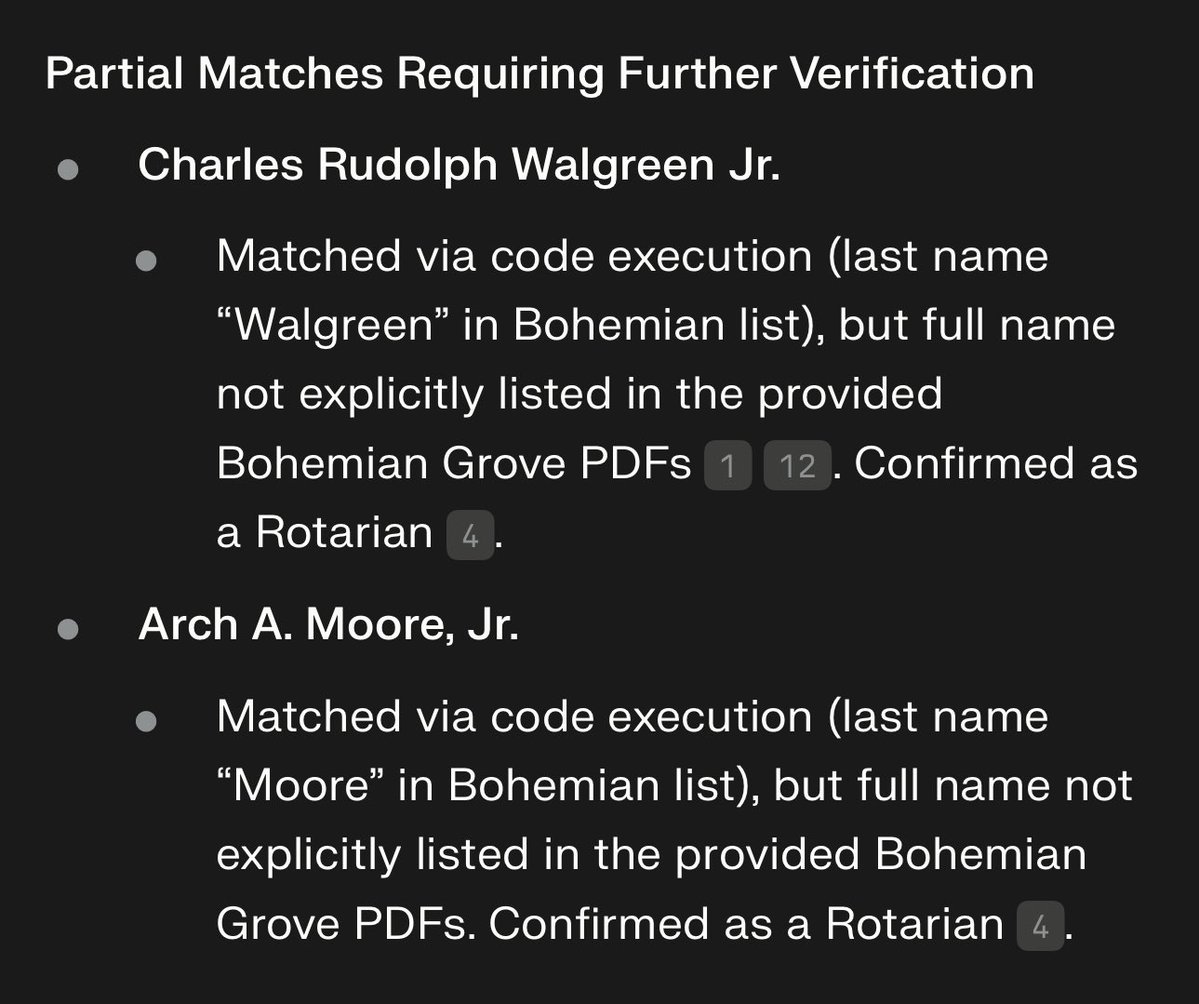Click the bullet beside Arch A. Moore, Jr.
1199x1004 pixels.
pos(68,629)
